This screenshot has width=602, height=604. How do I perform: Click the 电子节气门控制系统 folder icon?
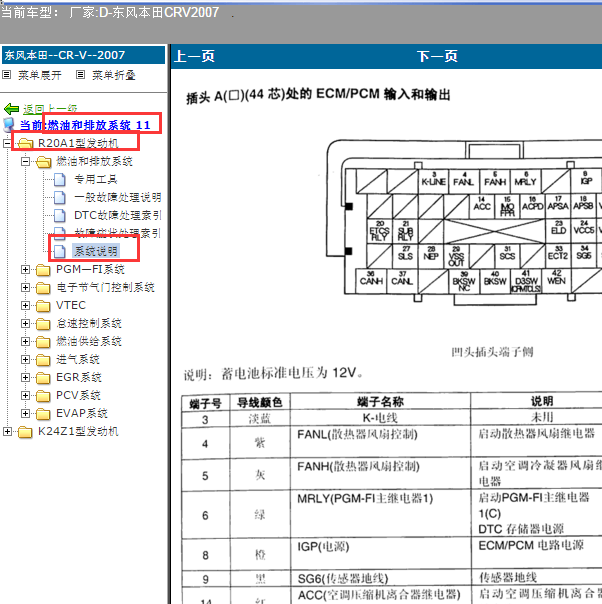(x=43, y=288)
